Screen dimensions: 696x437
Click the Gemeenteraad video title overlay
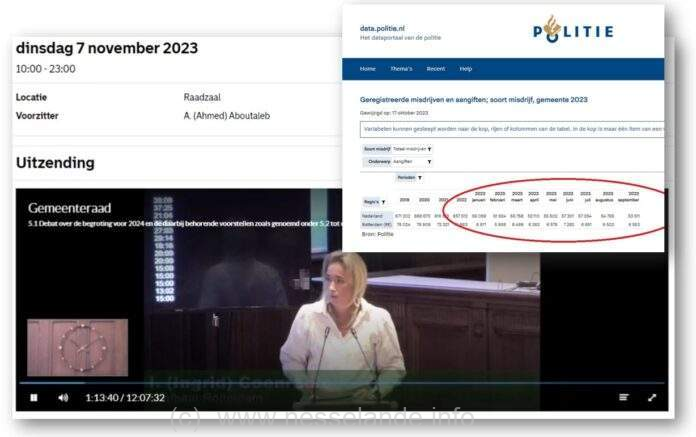tap(70, 208)
